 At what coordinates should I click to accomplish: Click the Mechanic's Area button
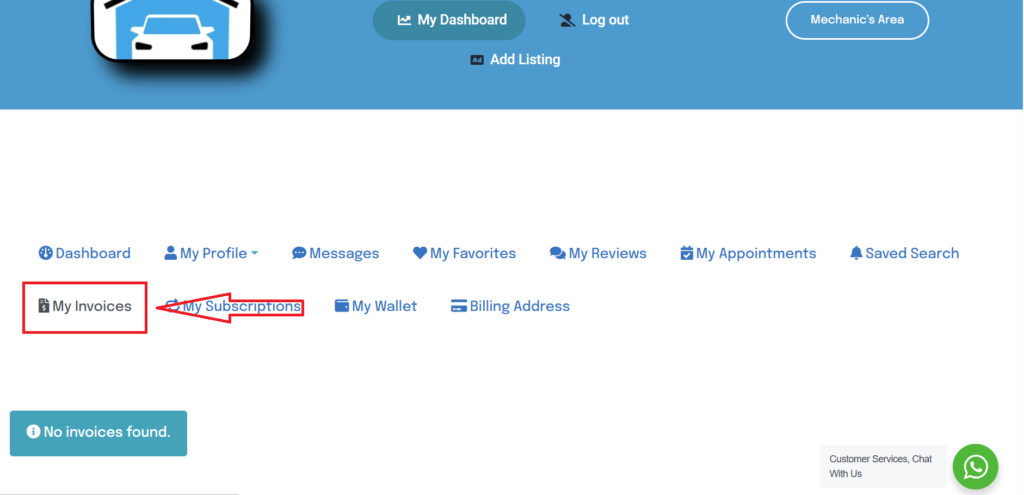point(857,20)
